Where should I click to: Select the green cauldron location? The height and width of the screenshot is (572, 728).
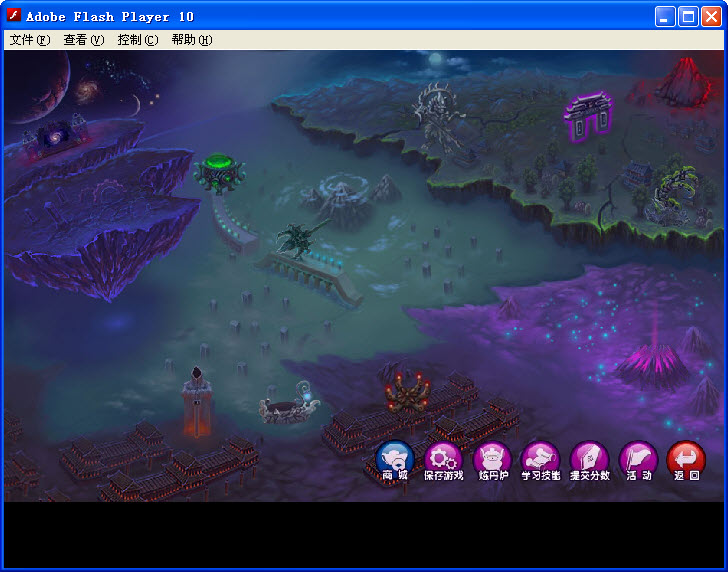pos(219,173)
